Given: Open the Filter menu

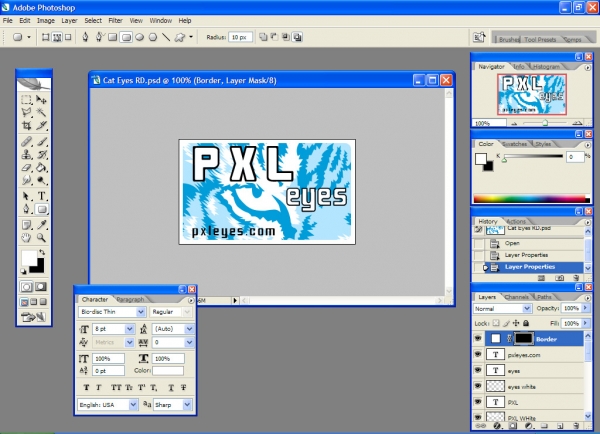Looking at the screenshot, I should 115,21.
